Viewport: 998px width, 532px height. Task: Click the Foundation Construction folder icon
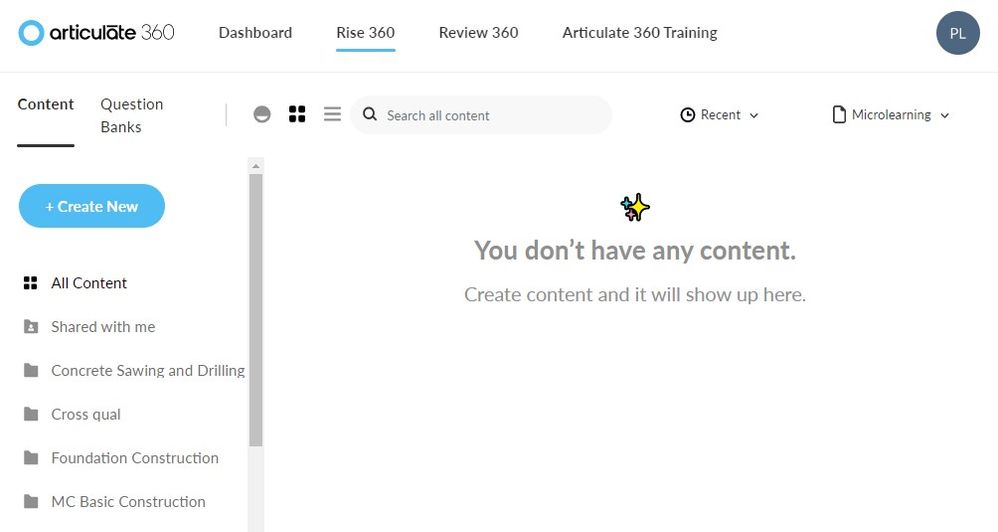(31, 458)
